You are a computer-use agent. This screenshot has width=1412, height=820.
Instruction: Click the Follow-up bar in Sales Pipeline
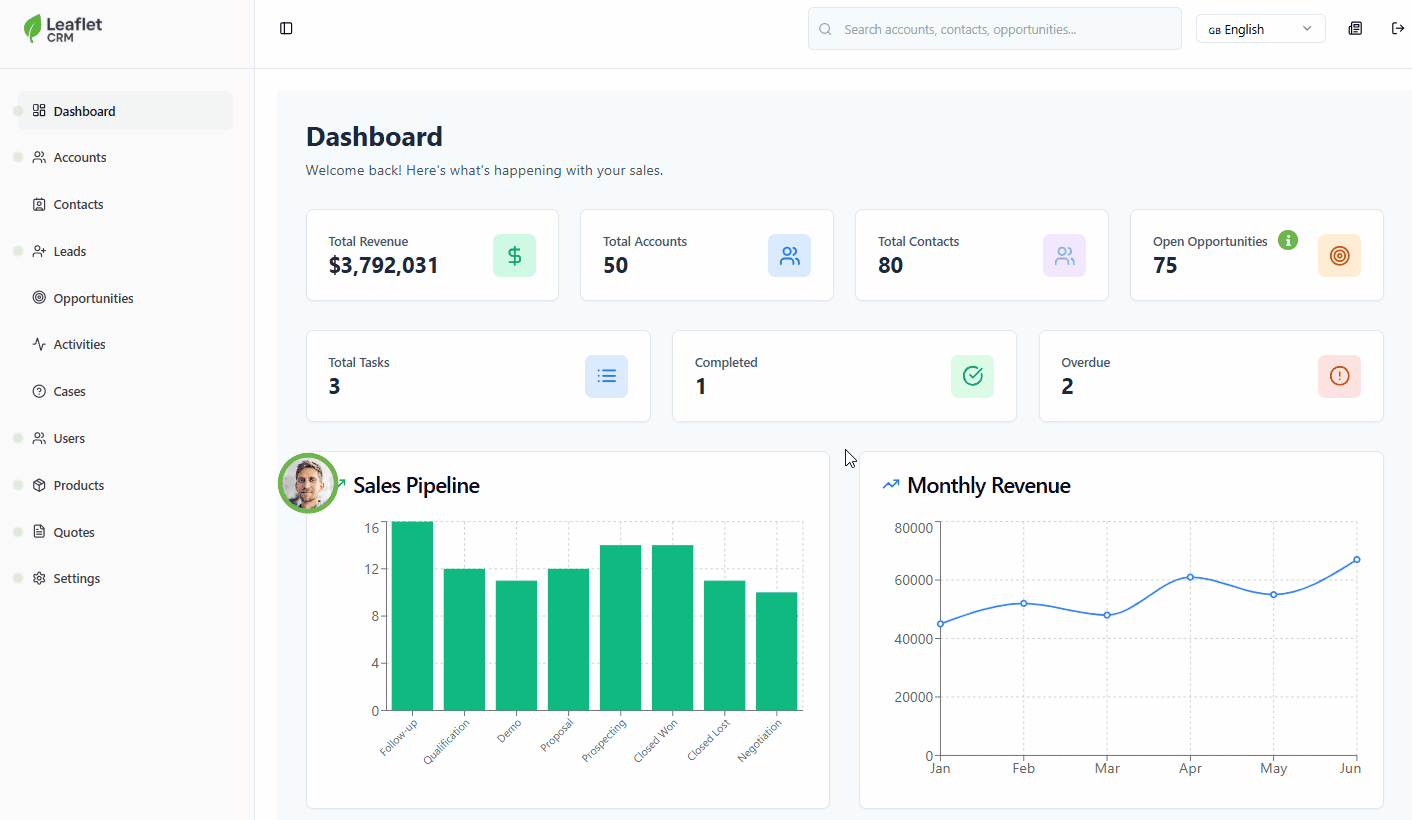tap(412, 616)
